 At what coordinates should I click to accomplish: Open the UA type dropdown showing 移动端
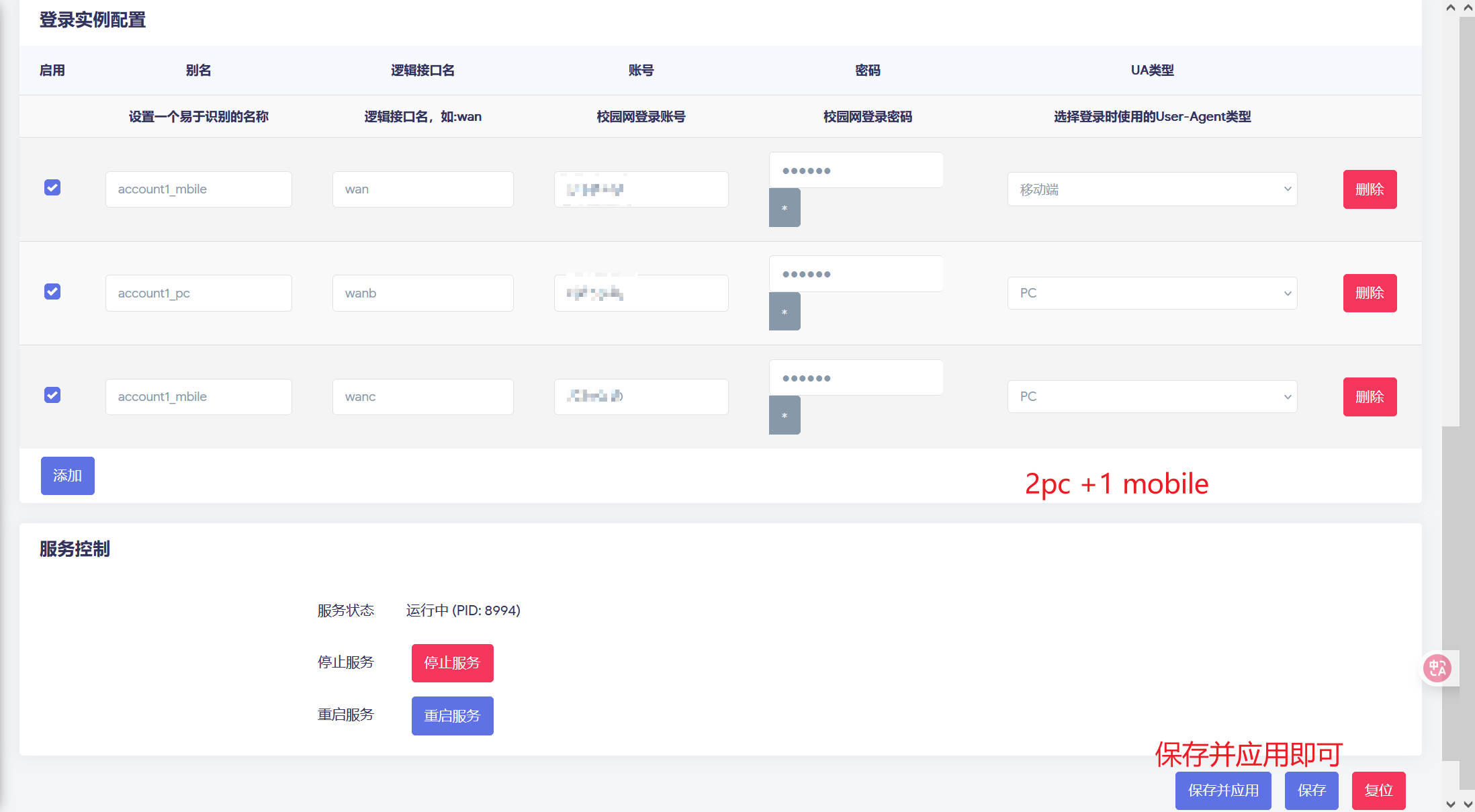click(1151, 189)
